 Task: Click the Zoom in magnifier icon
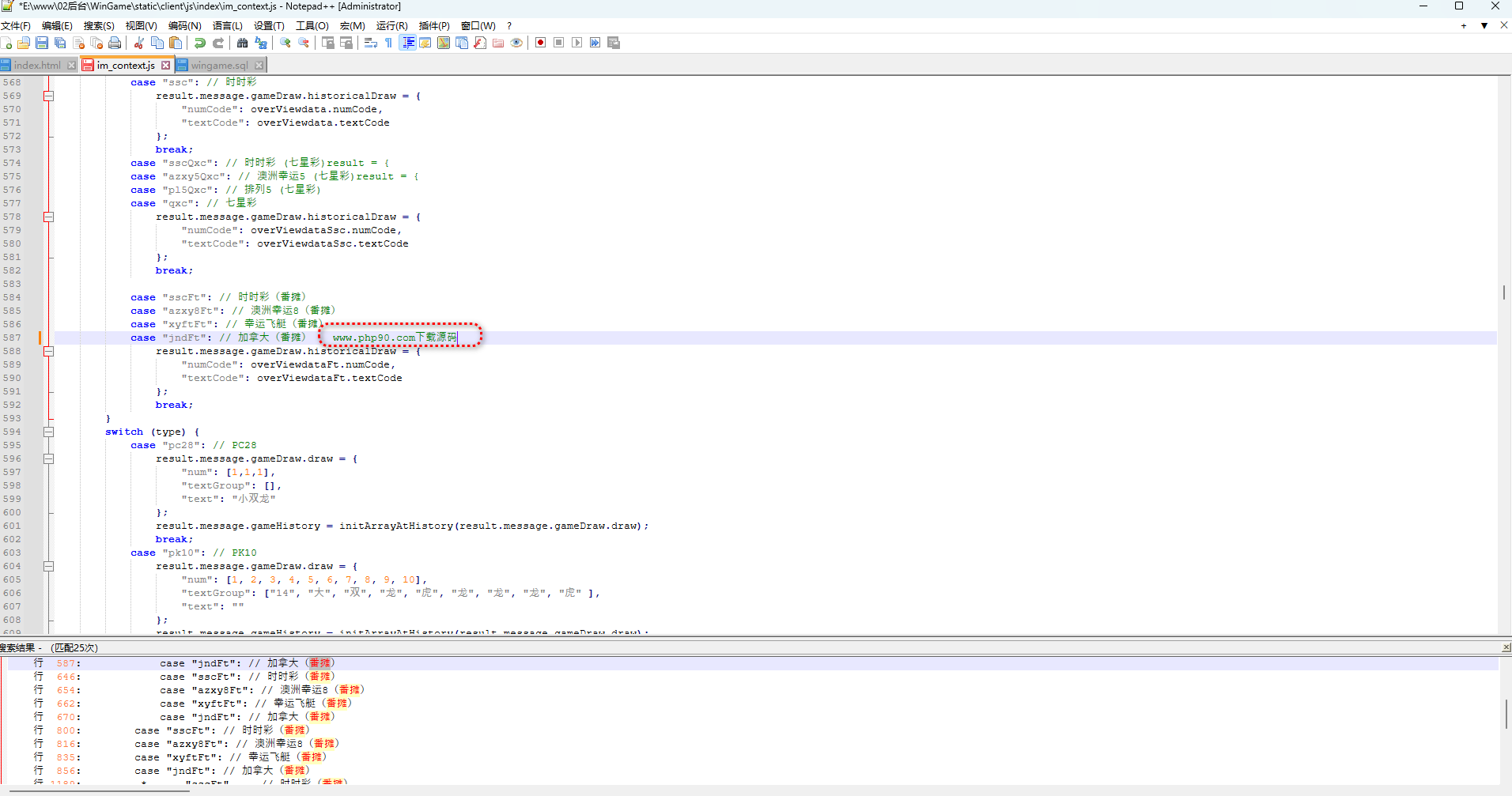(285, 43)
